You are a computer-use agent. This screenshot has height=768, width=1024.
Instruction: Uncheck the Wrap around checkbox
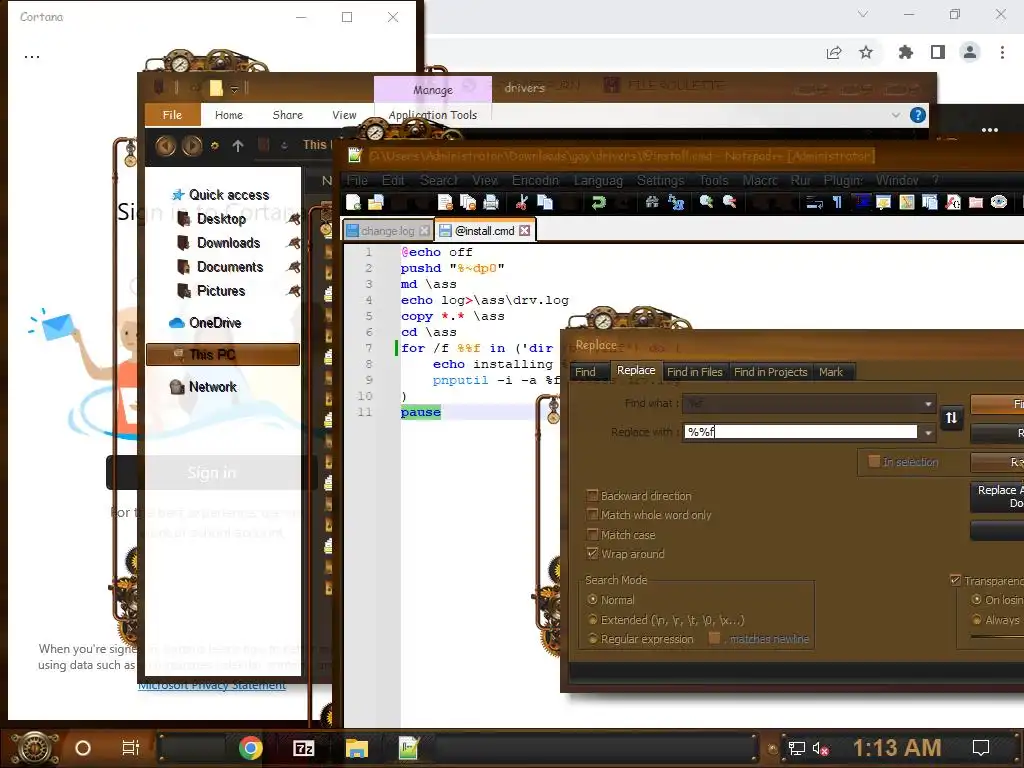coord(592,554)
